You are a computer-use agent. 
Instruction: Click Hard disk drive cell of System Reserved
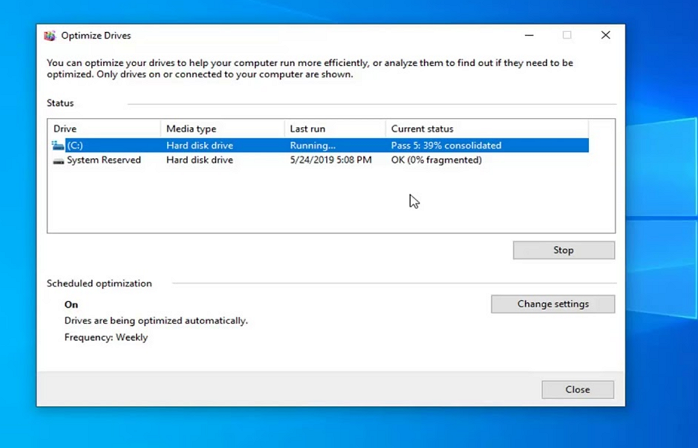pyautogui.click(x=199, y=160)
